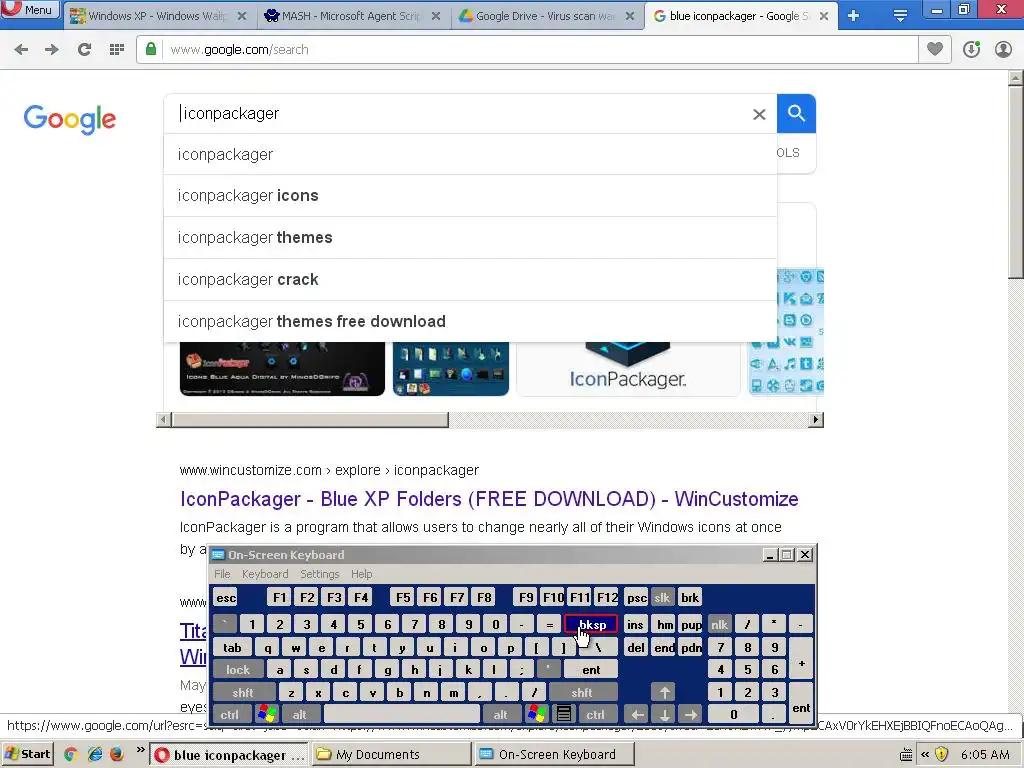Toggle the left alt key
The image size is (1024, 768).
tap(300, 714)
